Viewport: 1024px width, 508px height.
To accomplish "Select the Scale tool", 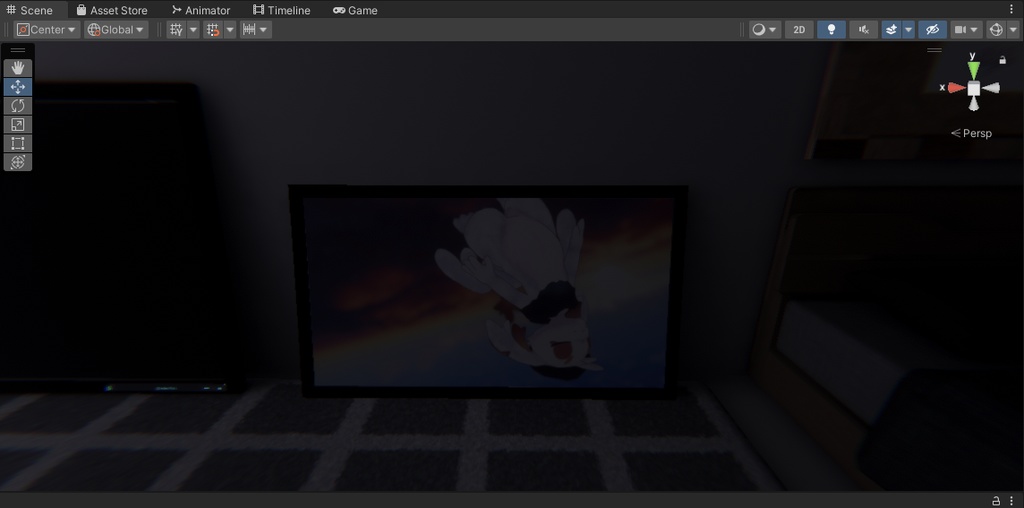I will [x=18, y=125].
